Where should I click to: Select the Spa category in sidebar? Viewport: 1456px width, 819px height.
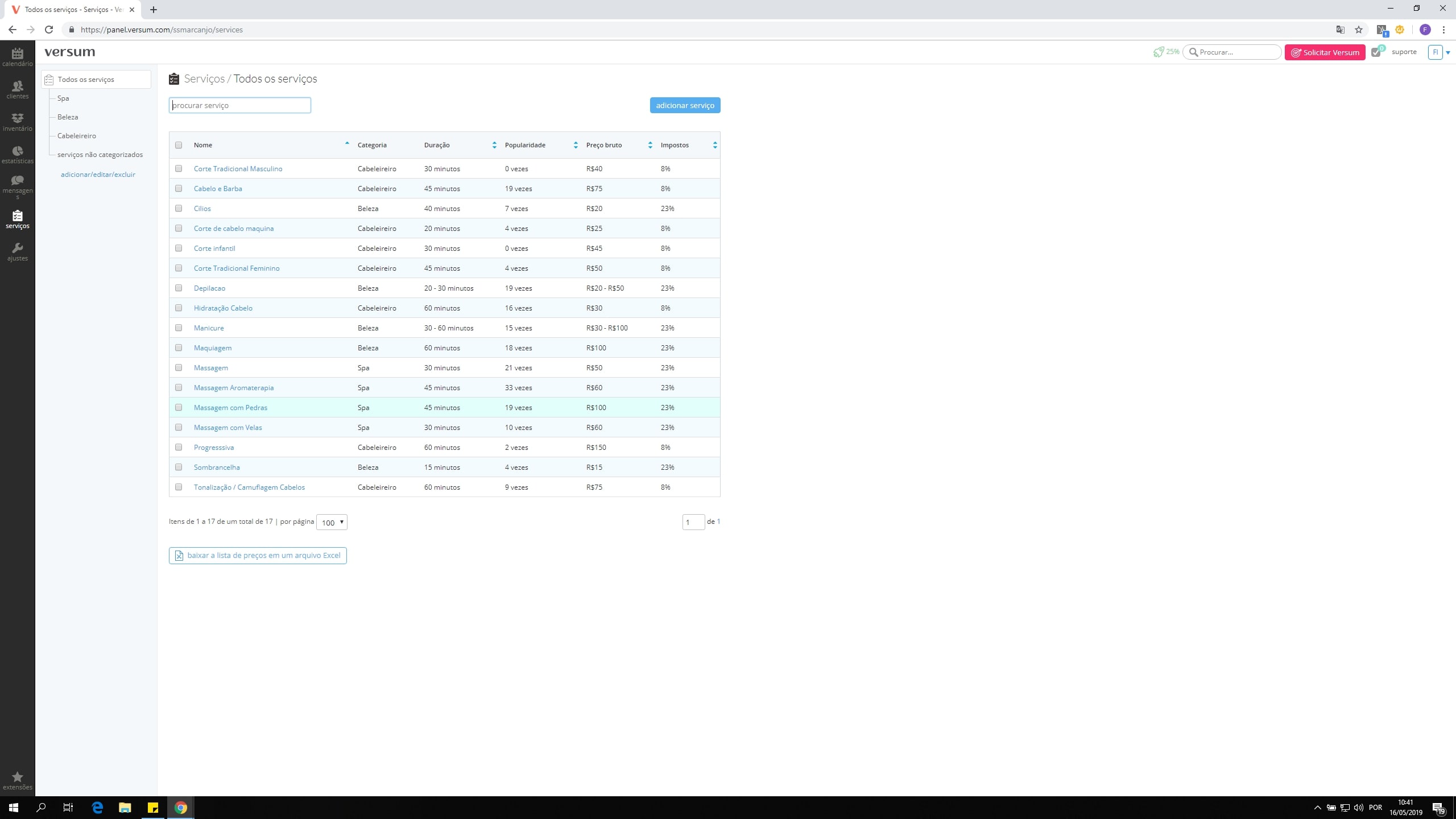tap(63, 98)
